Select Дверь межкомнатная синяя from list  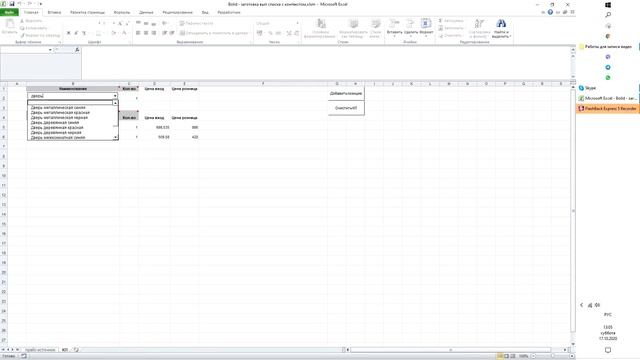point(58,138)
